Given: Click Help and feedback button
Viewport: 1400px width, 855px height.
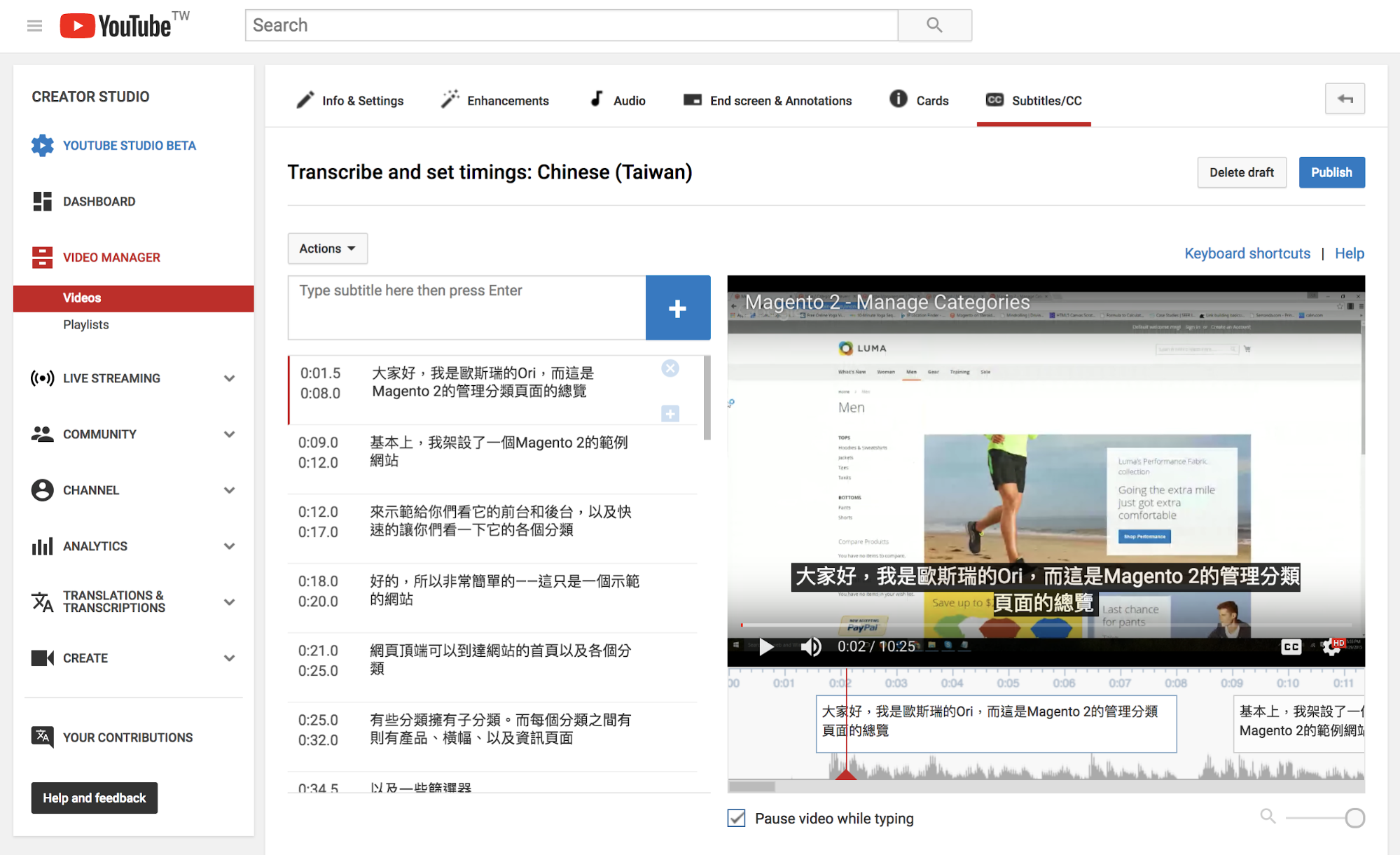Looking at the screenshot, I should click(x=95, y=798).
